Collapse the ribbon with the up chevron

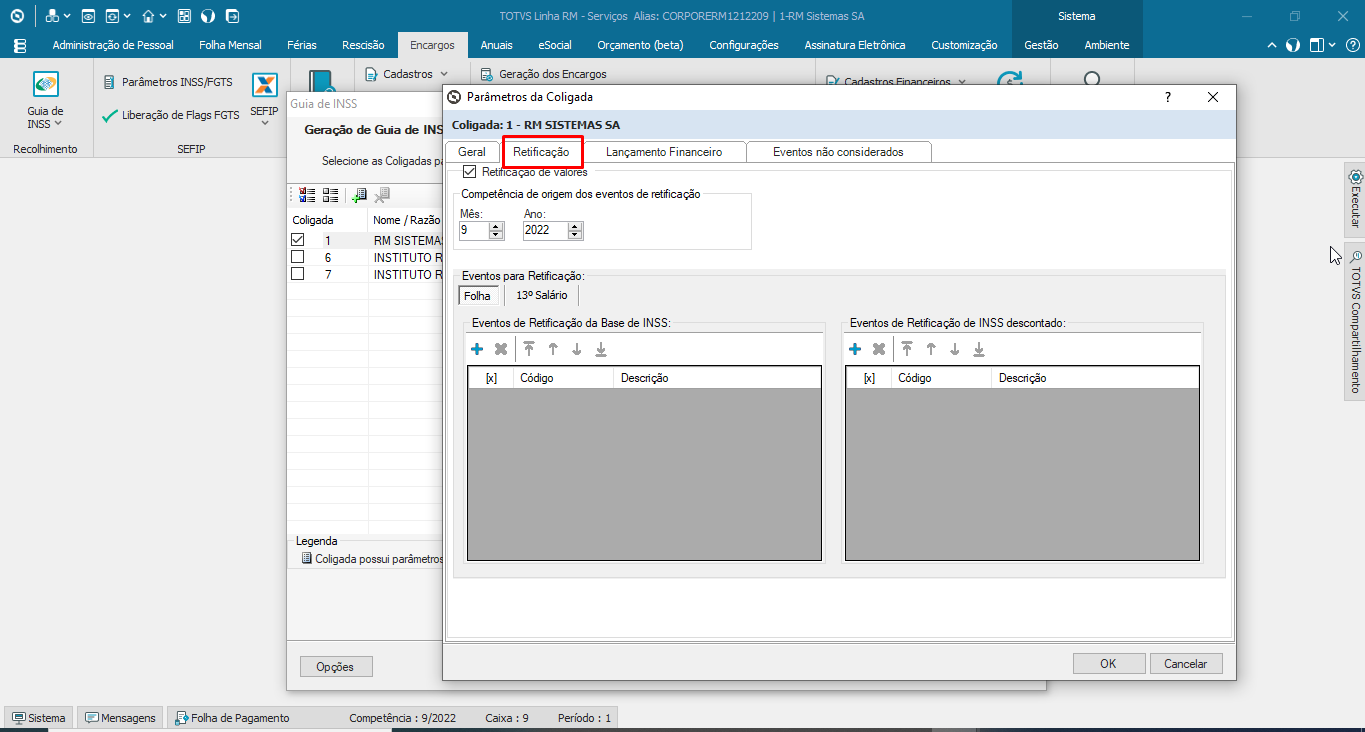1272,45
